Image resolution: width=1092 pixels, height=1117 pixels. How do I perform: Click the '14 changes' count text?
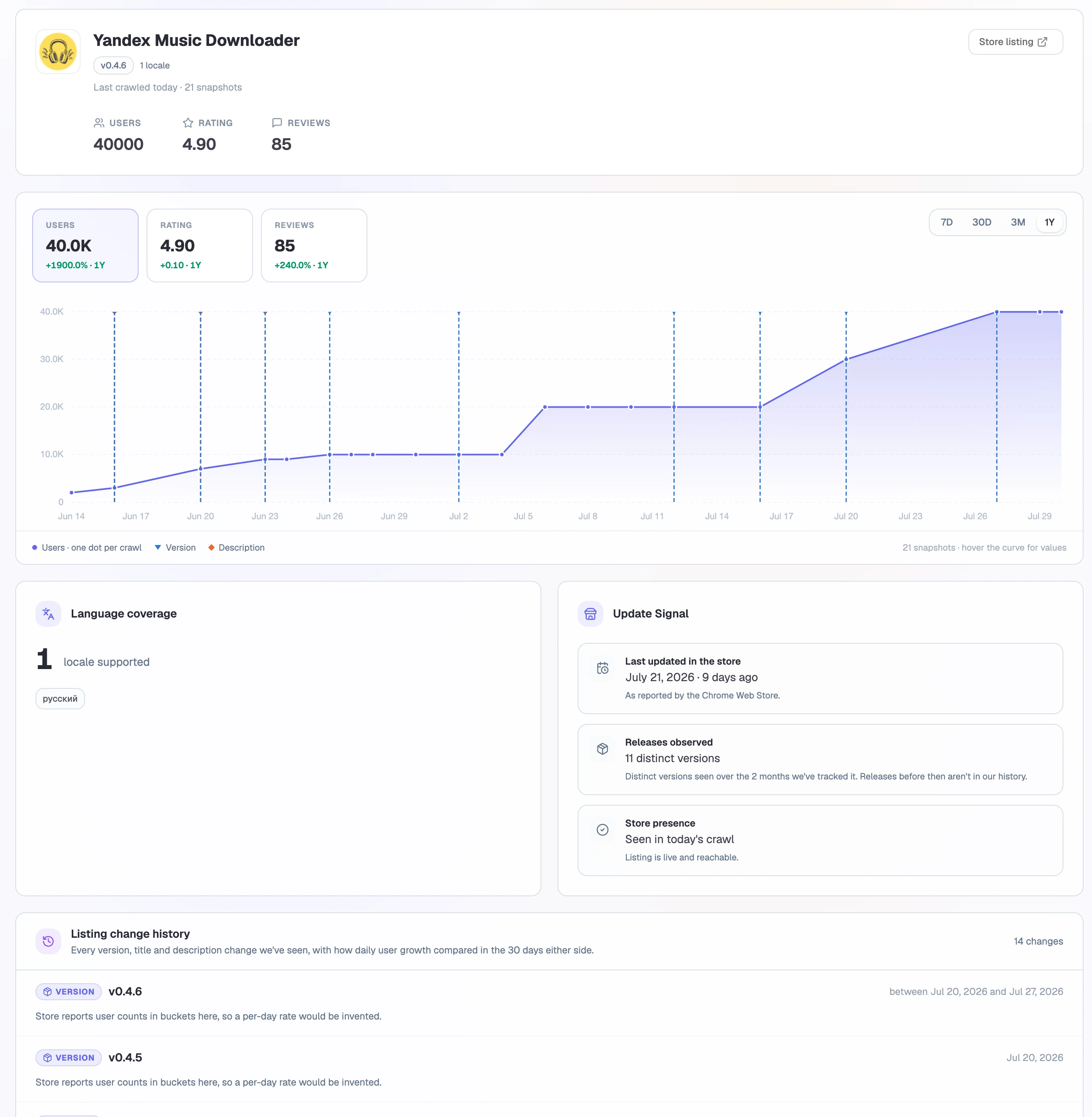click(1038, 941)
